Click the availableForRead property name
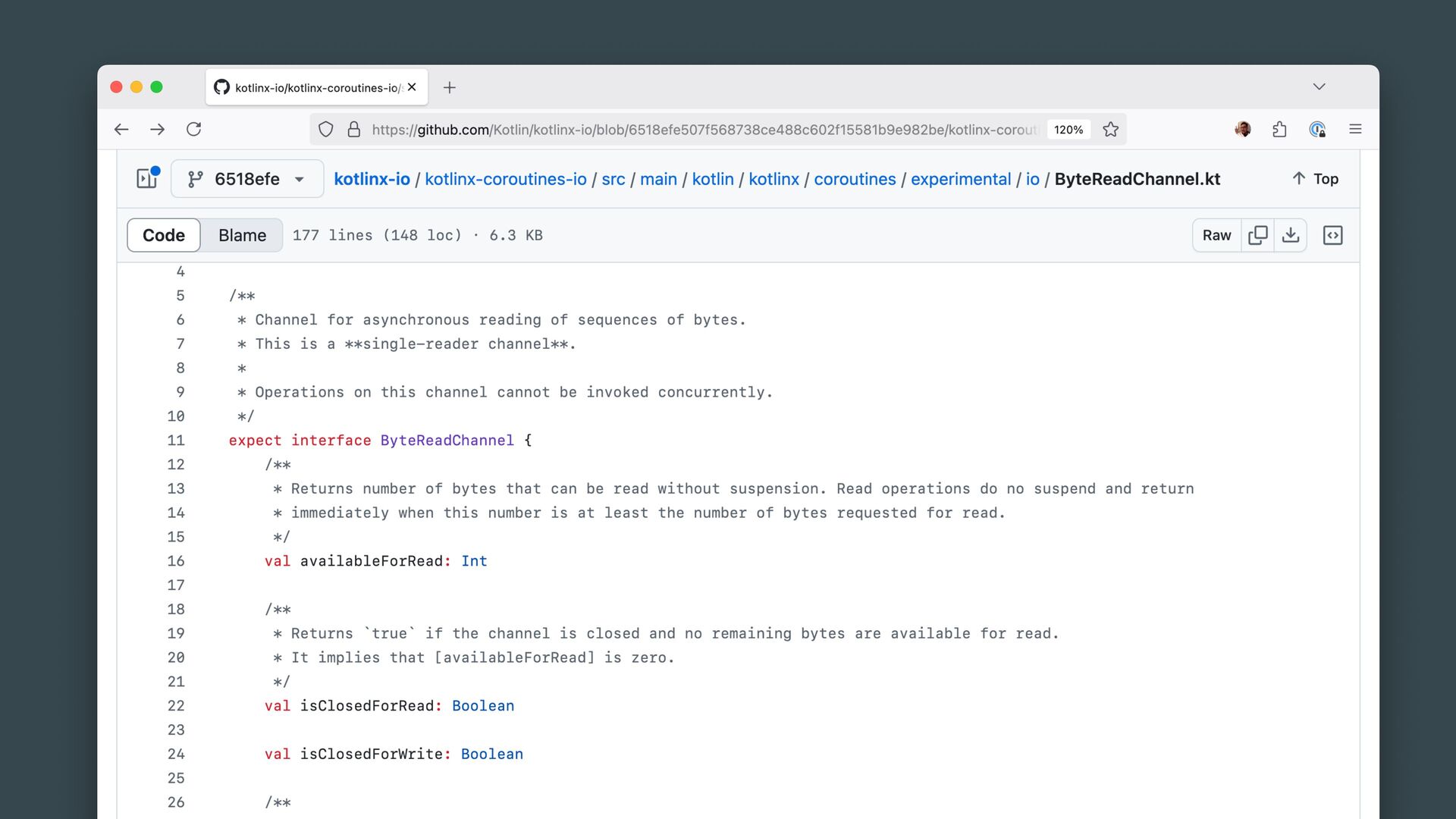 pyautogui.click(x=372, y=561)
